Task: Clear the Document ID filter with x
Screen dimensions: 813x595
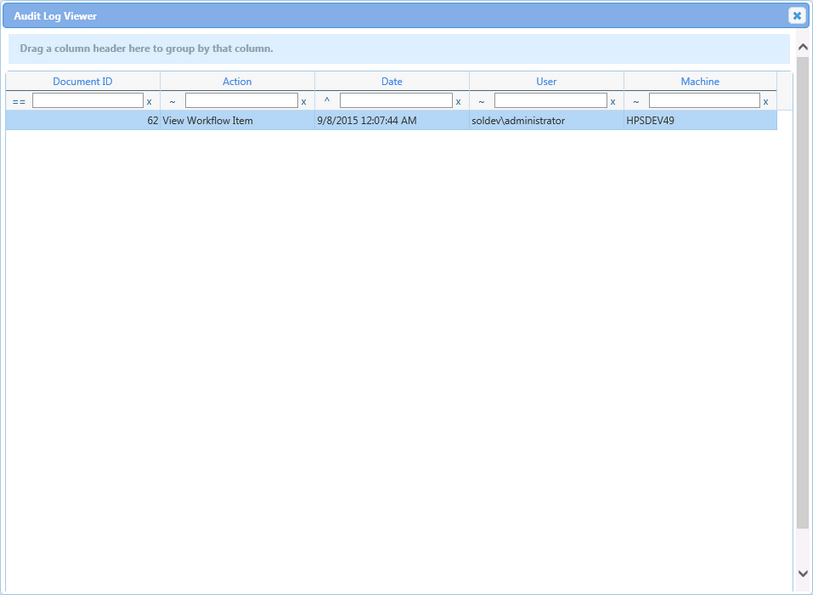Action: pyautogui.click(x=149, y=102)
